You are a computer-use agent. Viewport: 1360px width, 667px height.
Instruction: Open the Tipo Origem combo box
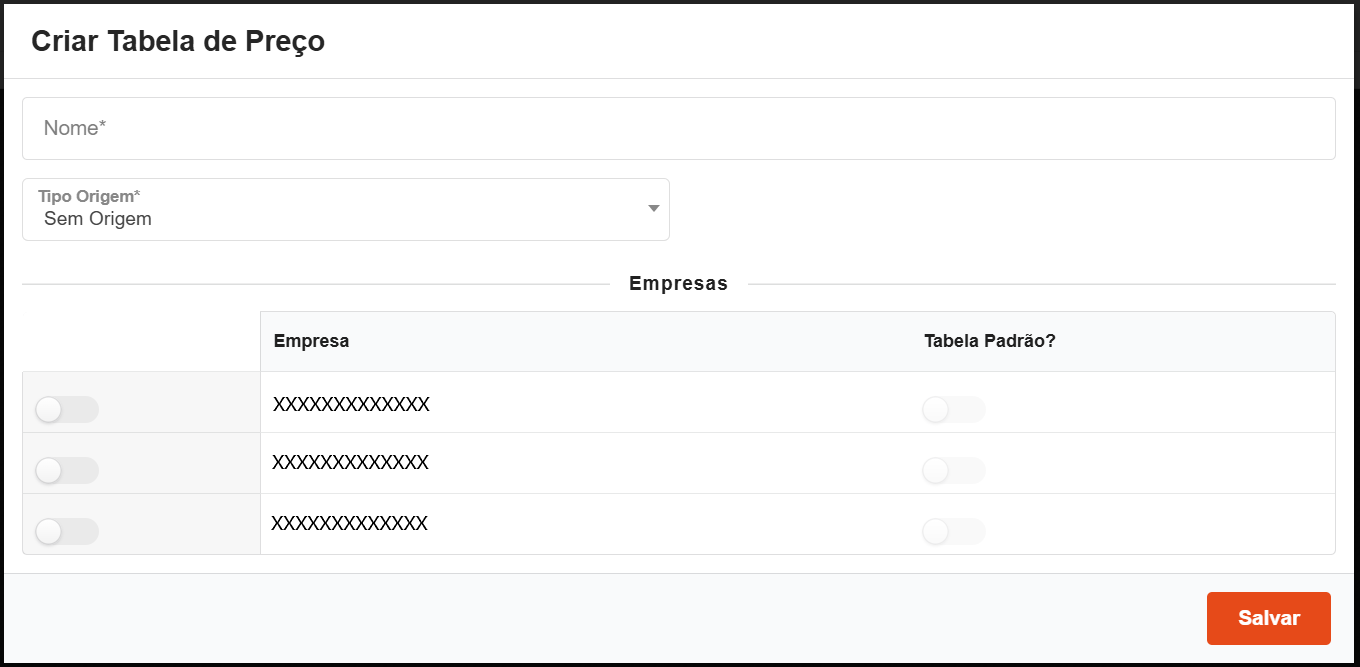click(345, 210)
